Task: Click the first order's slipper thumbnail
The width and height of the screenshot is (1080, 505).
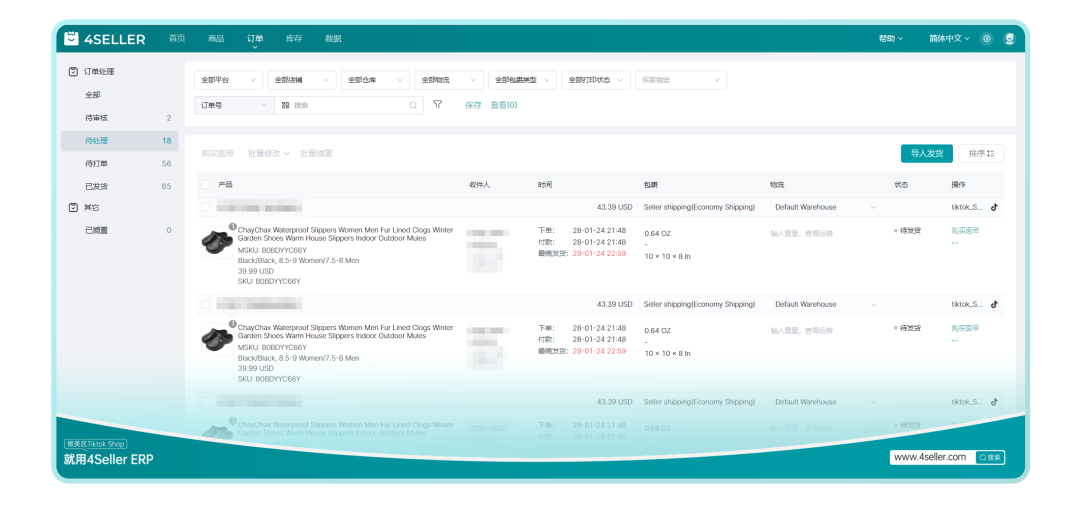Action: click(217, 242)
